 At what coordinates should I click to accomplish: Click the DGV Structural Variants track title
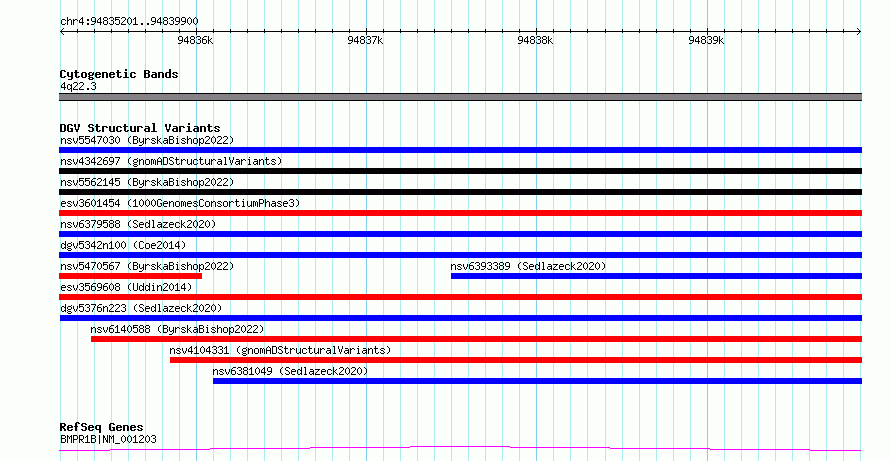tap(140, 128)
